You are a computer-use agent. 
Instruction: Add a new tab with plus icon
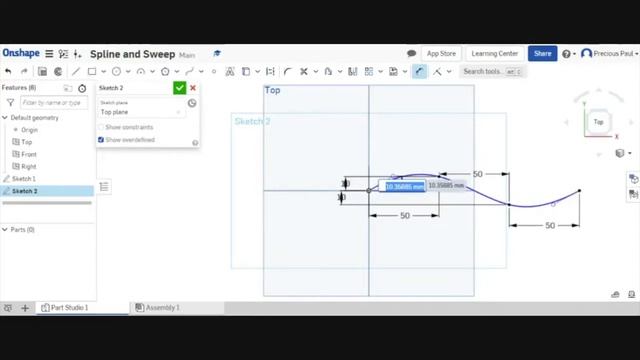pos(25,308)
